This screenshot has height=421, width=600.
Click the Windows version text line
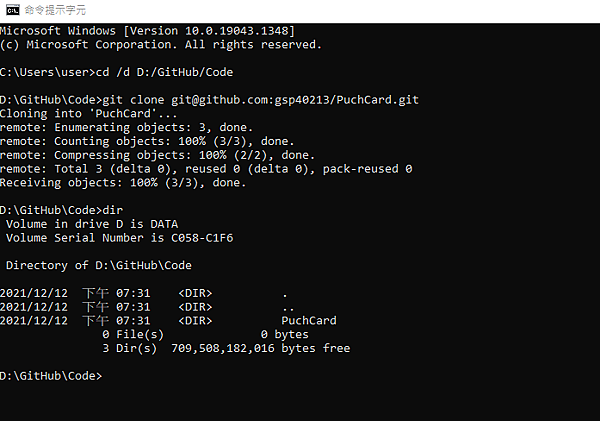point(147,31)
